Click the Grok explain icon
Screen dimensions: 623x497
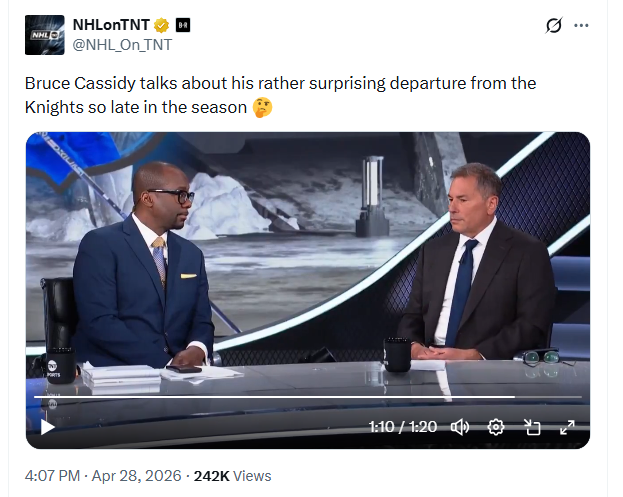coord(553,26)
